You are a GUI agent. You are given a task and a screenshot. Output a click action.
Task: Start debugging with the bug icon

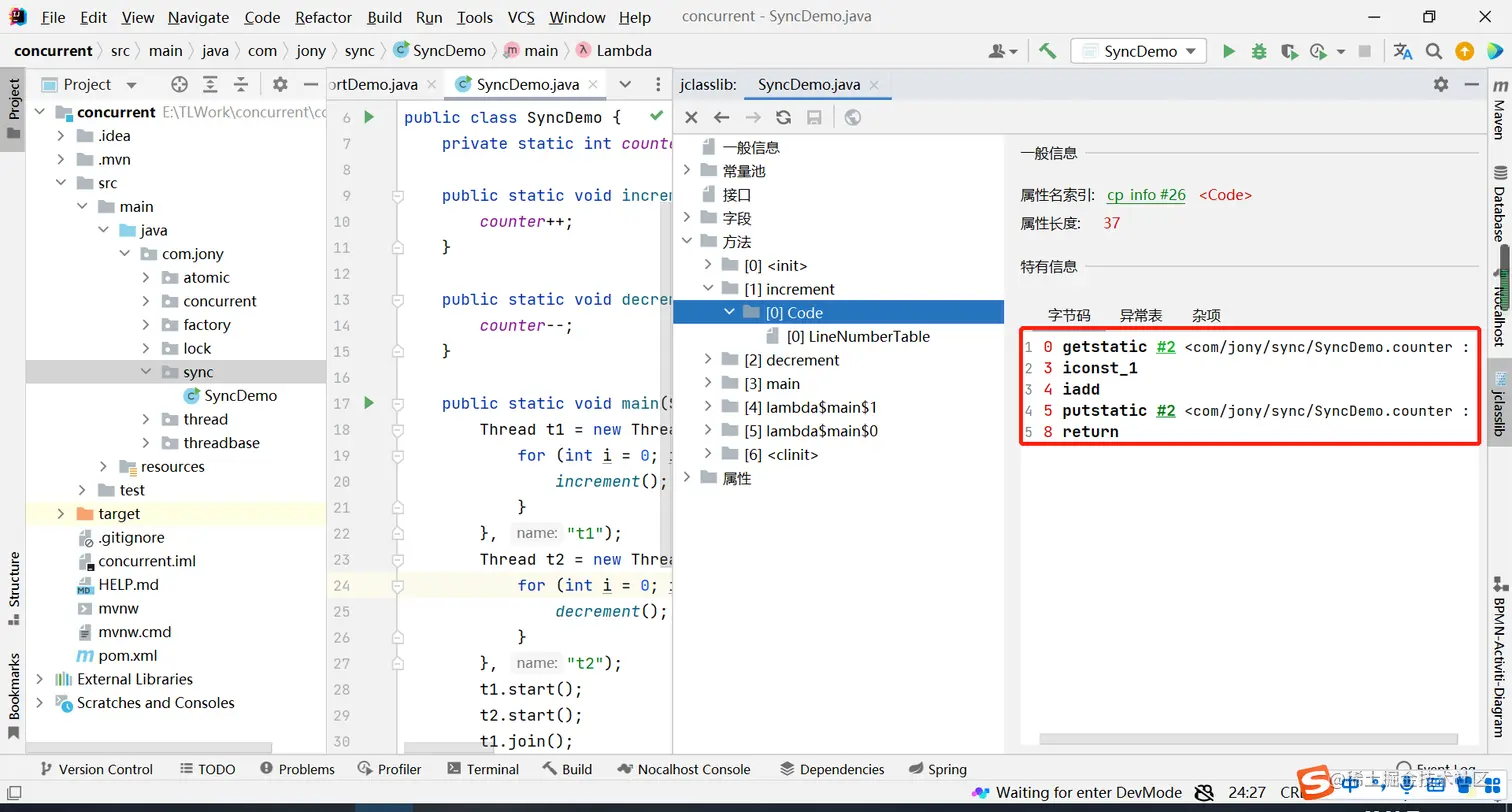click(1259, 51)
